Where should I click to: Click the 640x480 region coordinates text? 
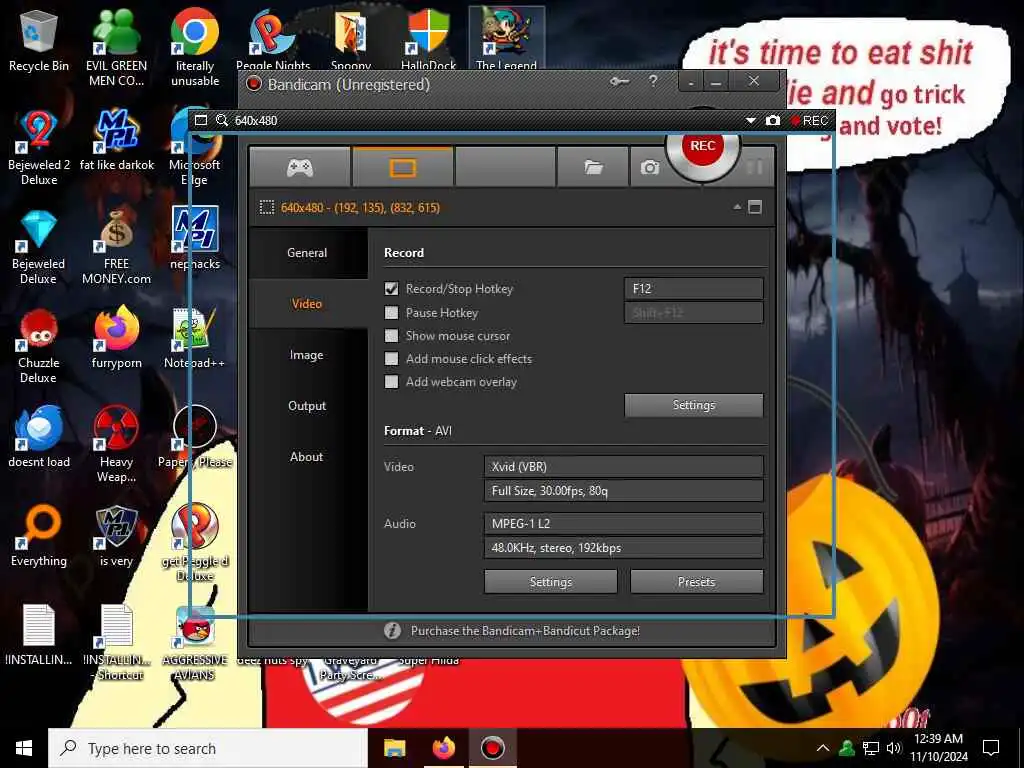coord(360,208)
